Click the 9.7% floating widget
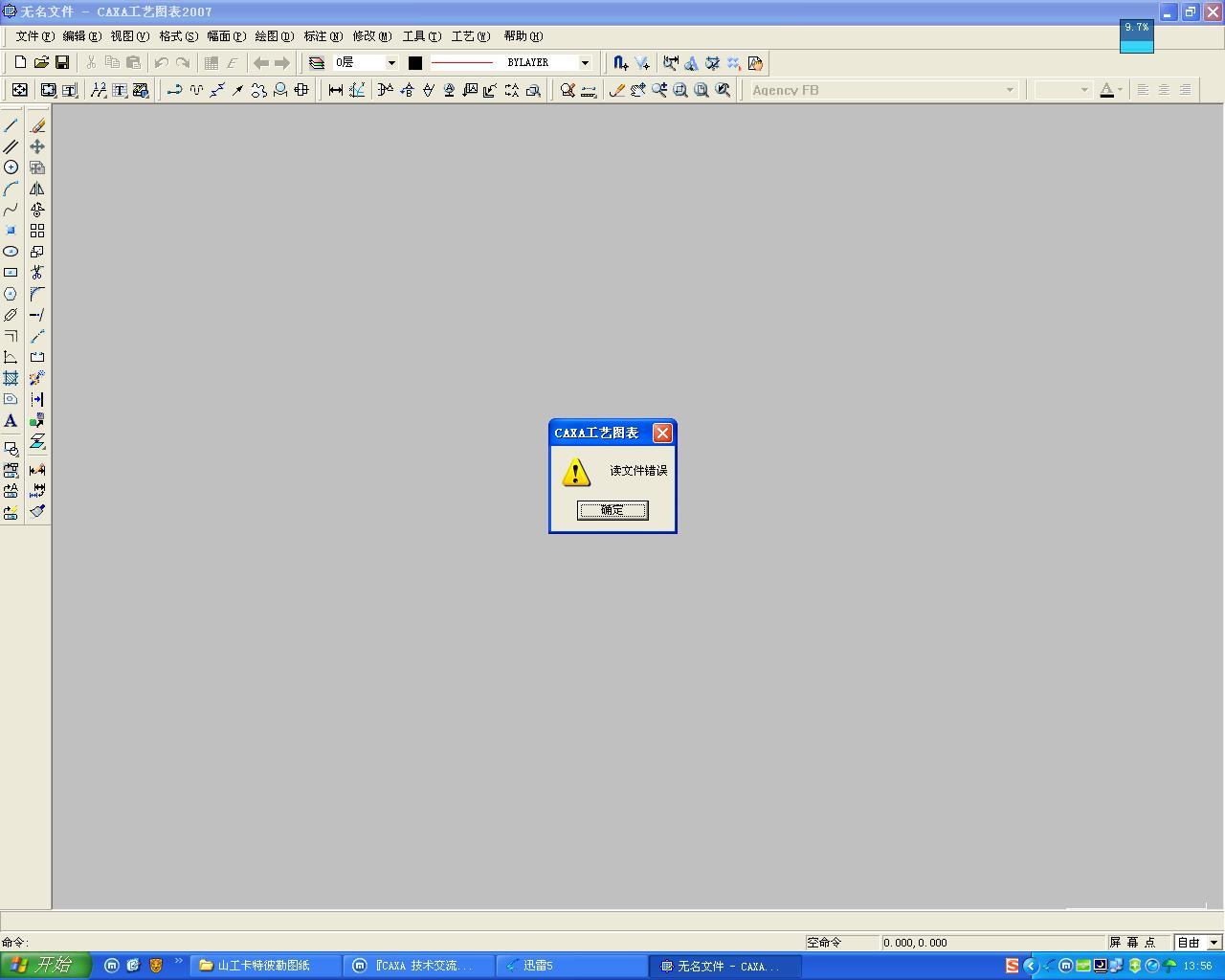The width and height of the screenshot is (1225, 980). coord(1137,36)
